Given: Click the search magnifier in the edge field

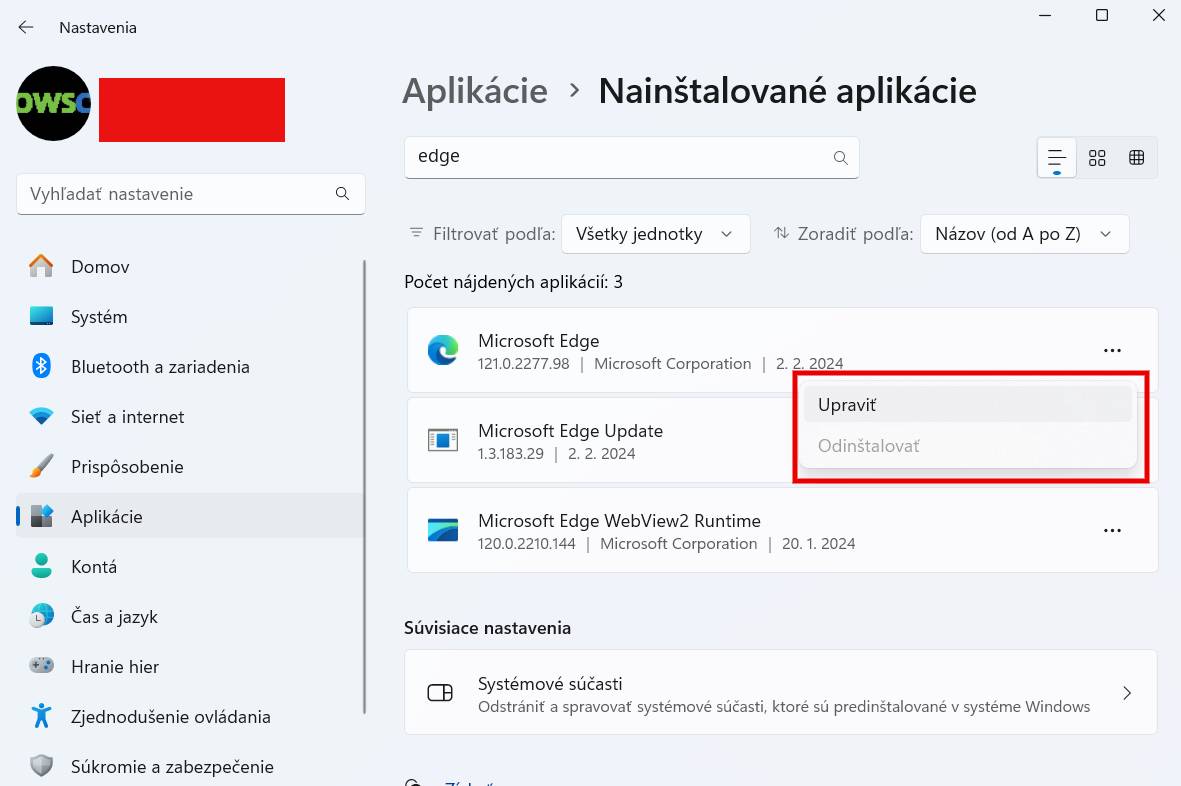Looking at the screenshot, I should click(841, 157).
